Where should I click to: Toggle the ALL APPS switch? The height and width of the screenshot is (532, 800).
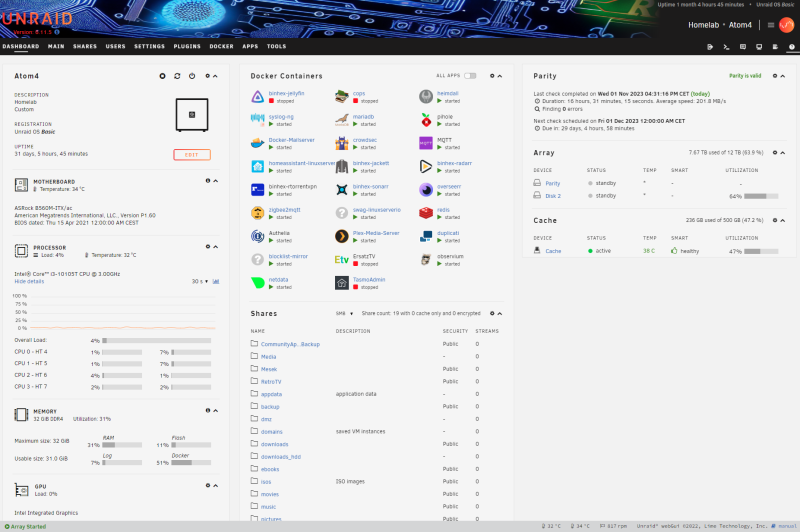[x=470, y=76]
